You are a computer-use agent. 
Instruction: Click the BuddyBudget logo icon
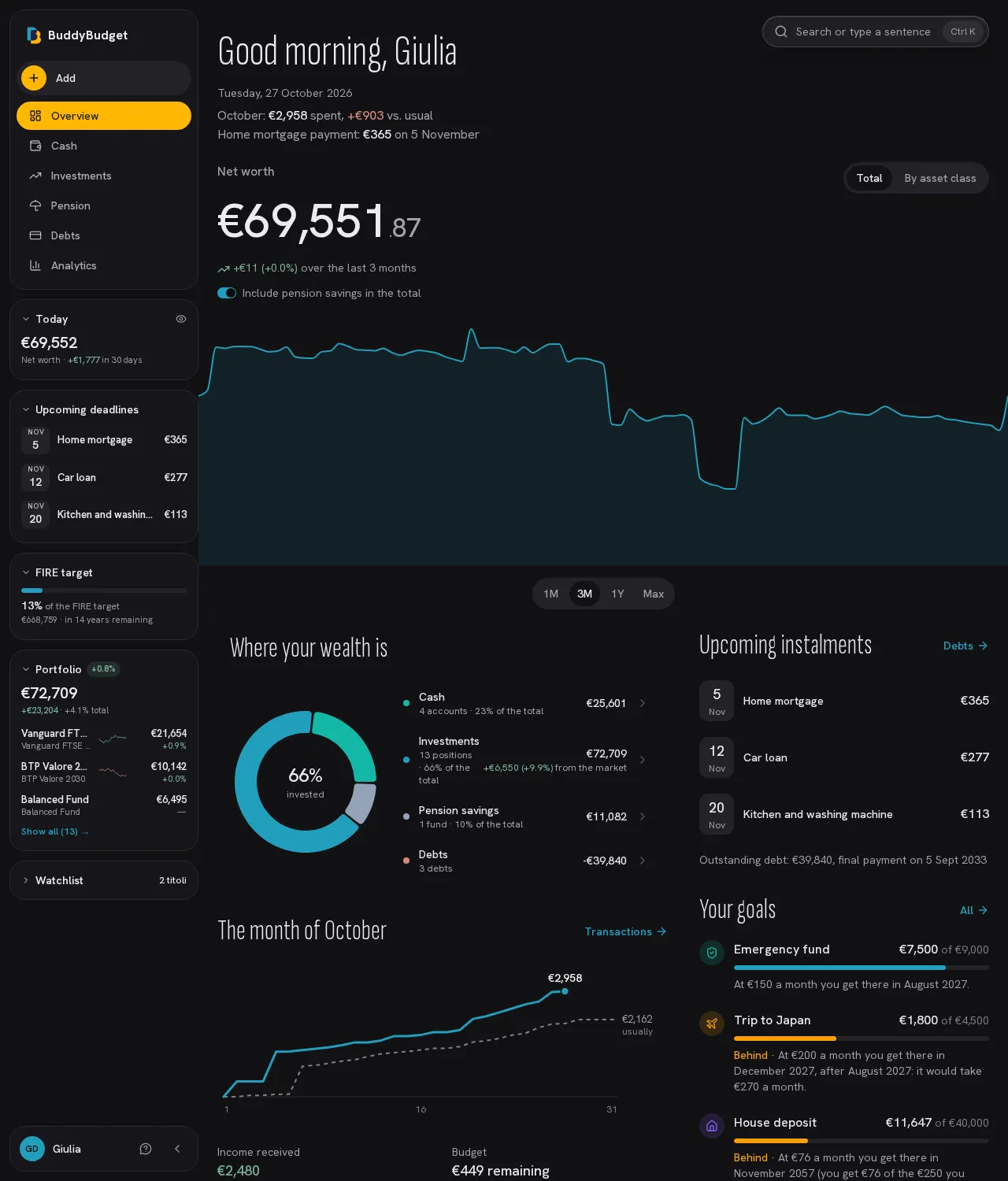click(33, 35)
